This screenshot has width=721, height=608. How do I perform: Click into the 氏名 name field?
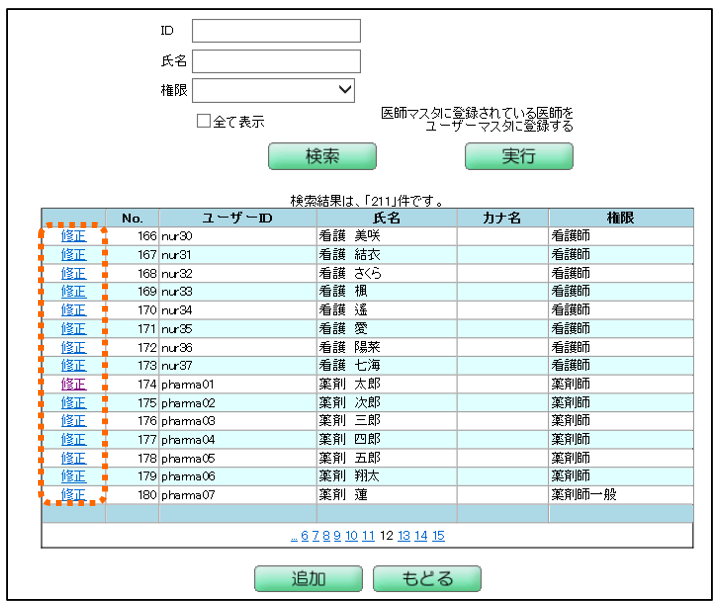pos(275,61)
